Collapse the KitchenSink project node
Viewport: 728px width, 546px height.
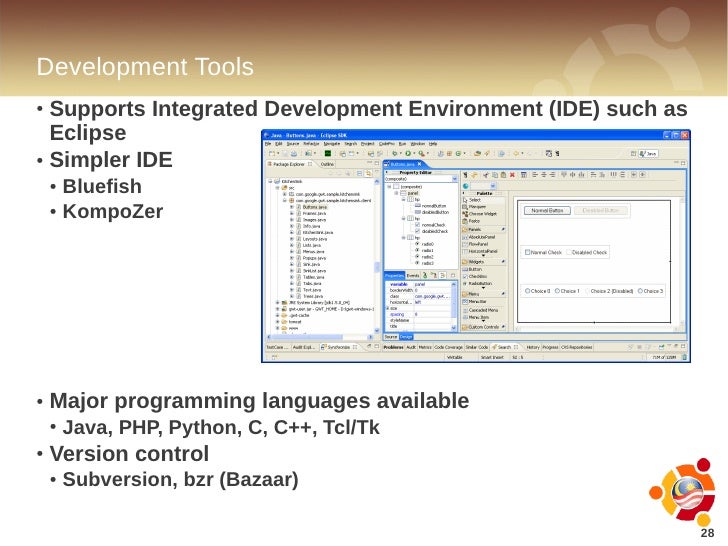coord(270,182)
